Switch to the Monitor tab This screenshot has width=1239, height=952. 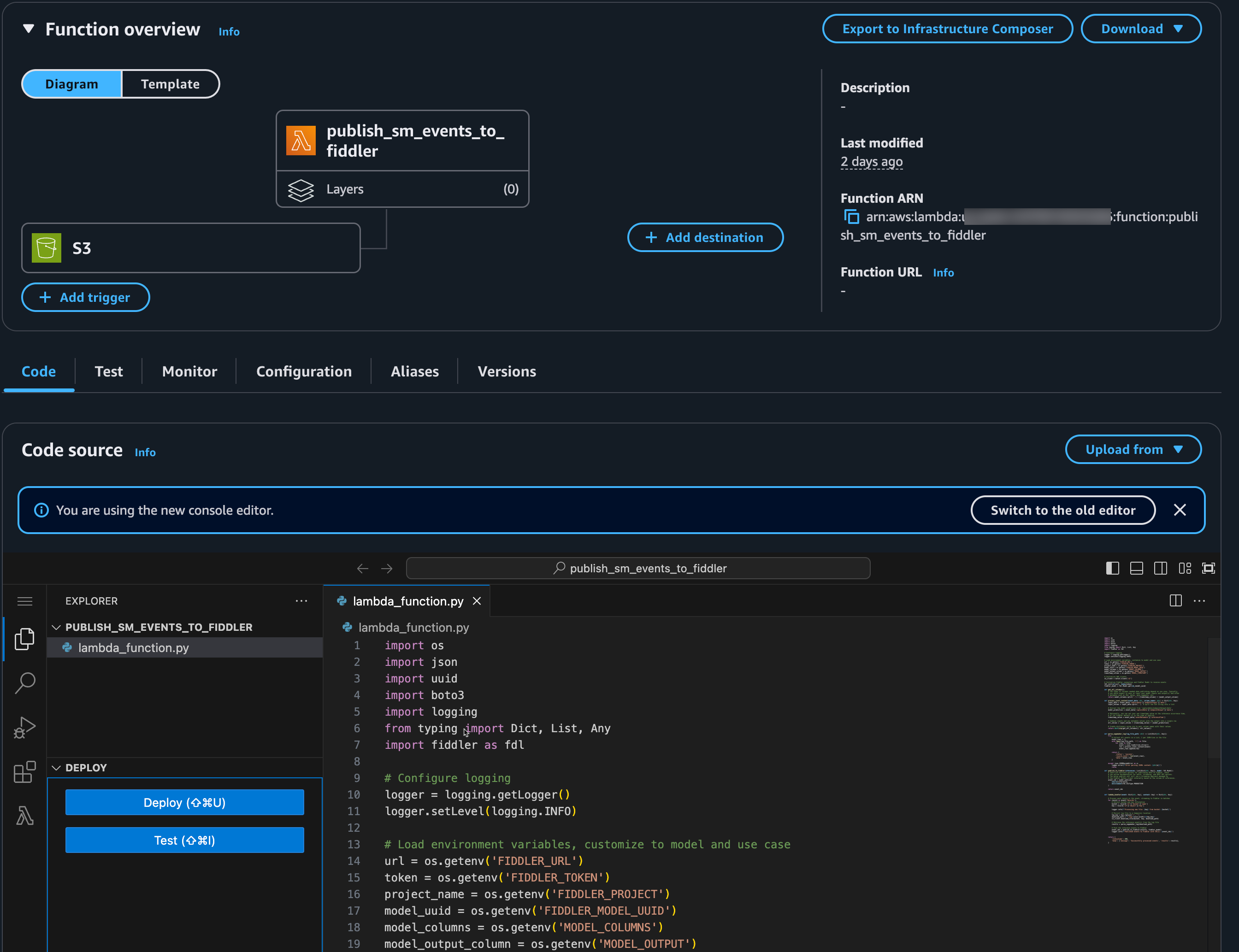click(x=189, y=371)
